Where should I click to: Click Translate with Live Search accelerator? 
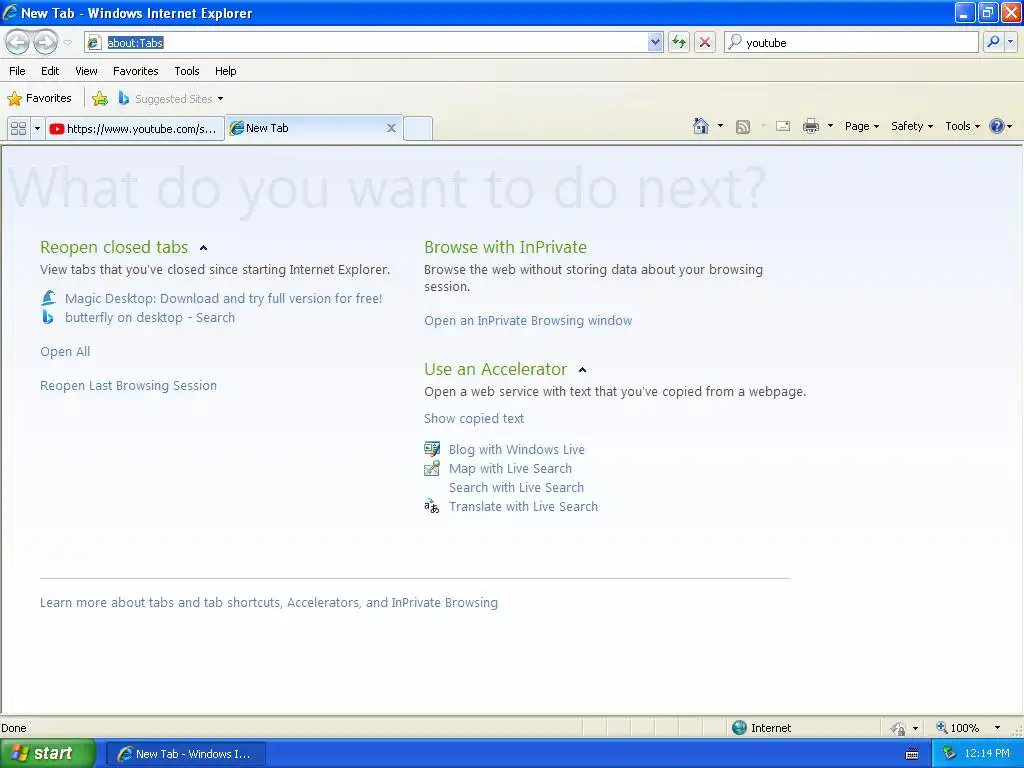[x=523, y=506]
